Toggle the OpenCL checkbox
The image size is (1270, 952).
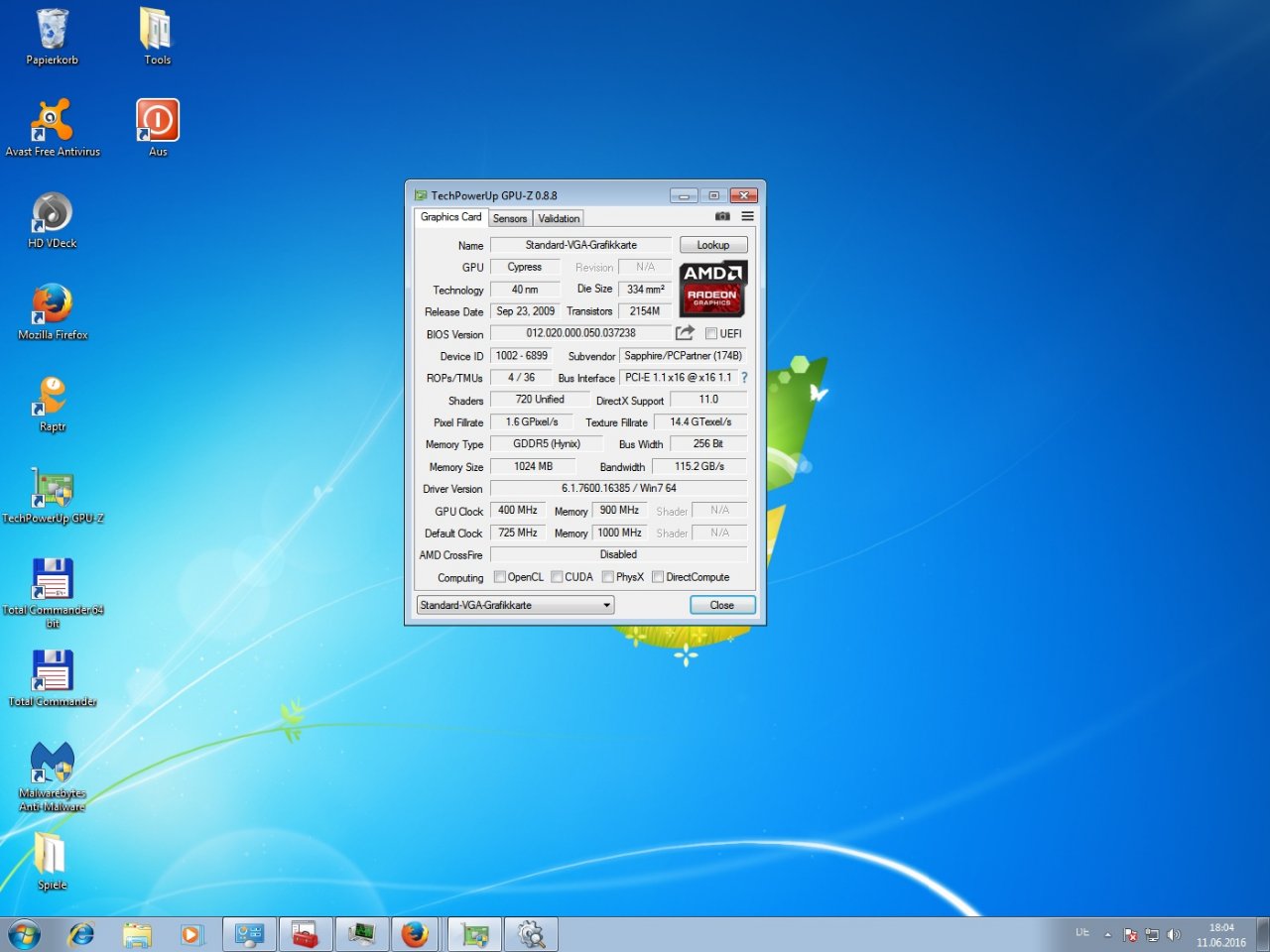pyautogui.click(x=499, y=577)
